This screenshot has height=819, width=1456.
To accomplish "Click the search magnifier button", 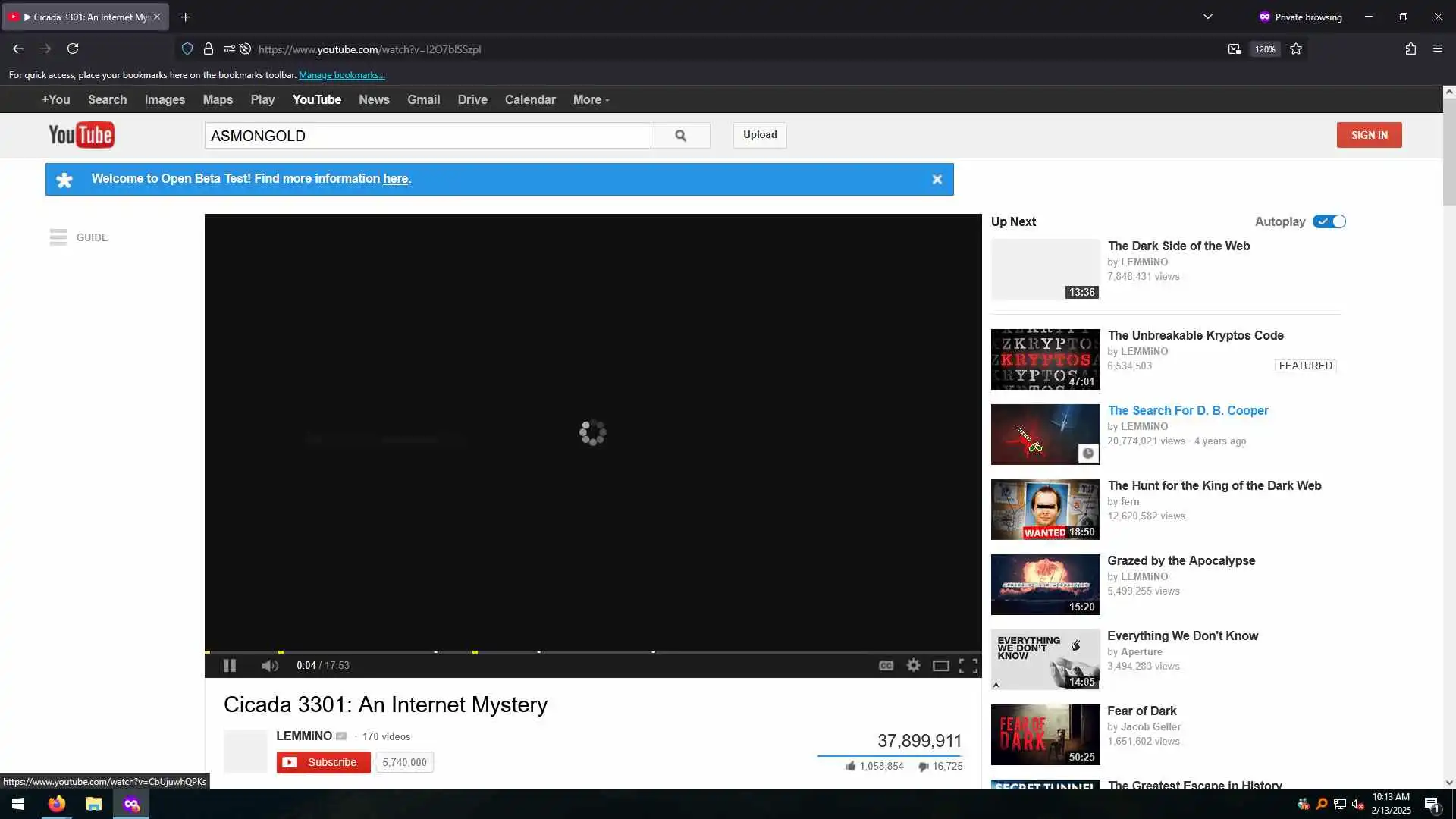I will [680, 136].
